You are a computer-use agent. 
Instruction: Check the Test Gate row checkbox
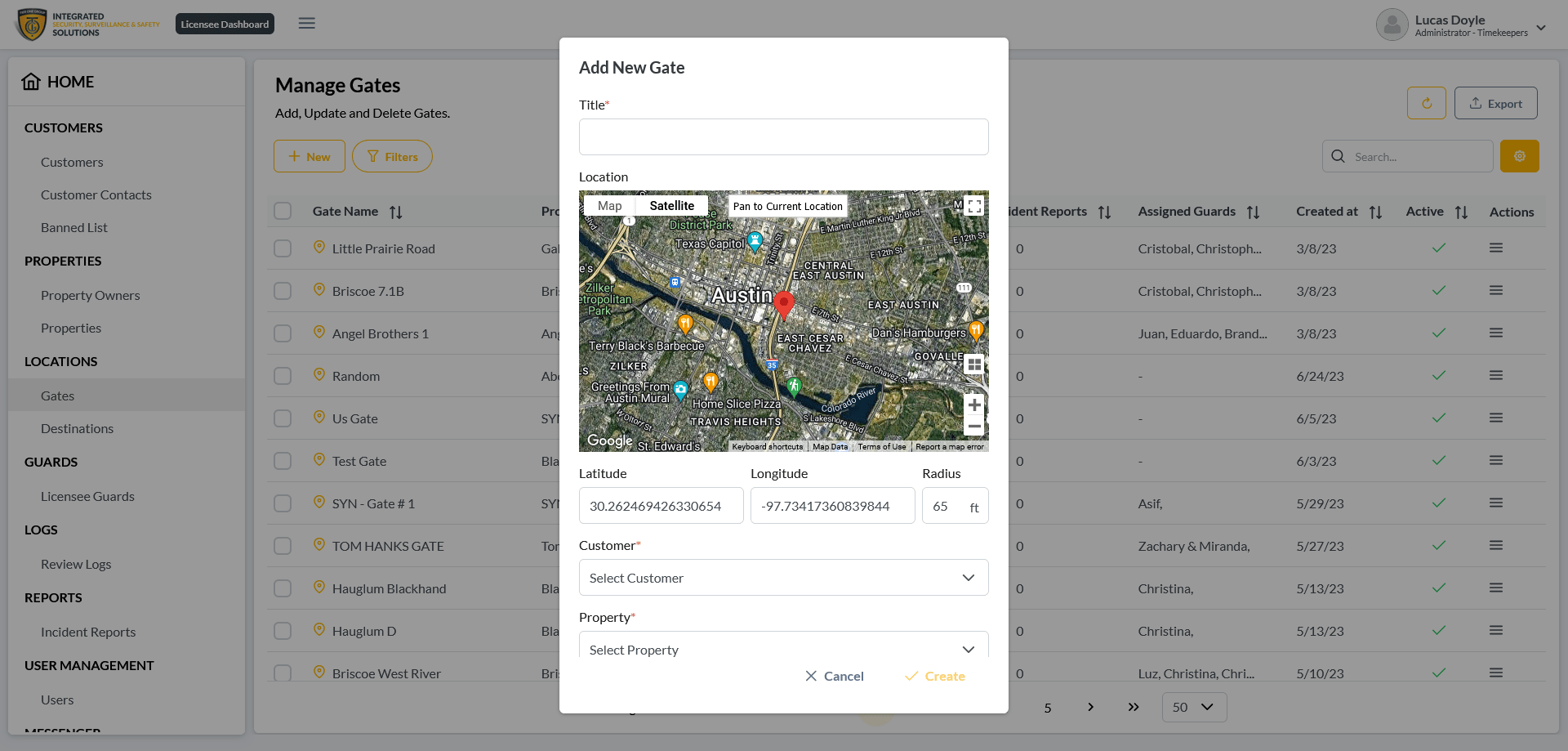point(283,461)
